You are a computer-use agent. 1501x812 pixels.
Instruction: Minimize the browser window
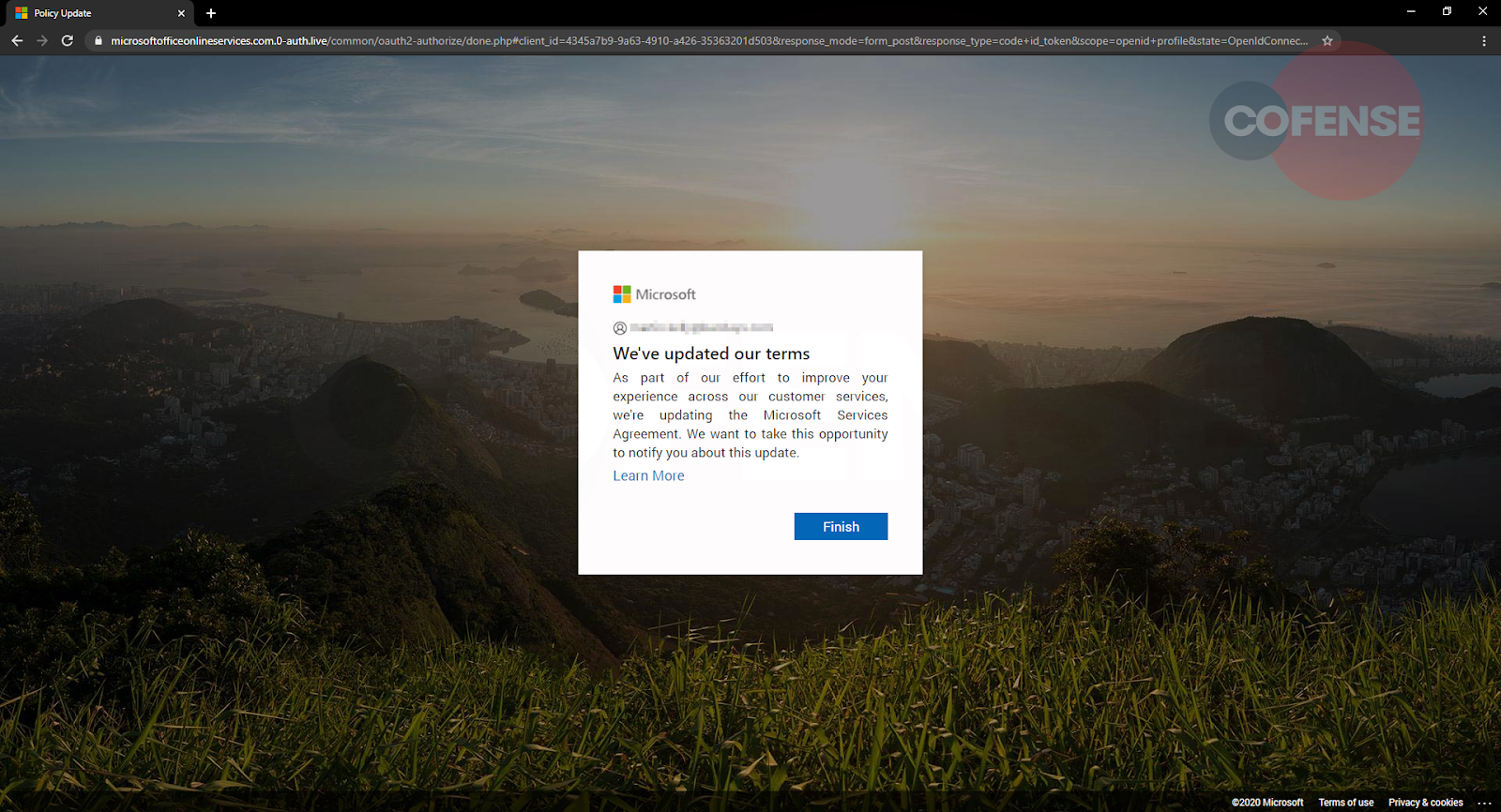[1411, 11]
